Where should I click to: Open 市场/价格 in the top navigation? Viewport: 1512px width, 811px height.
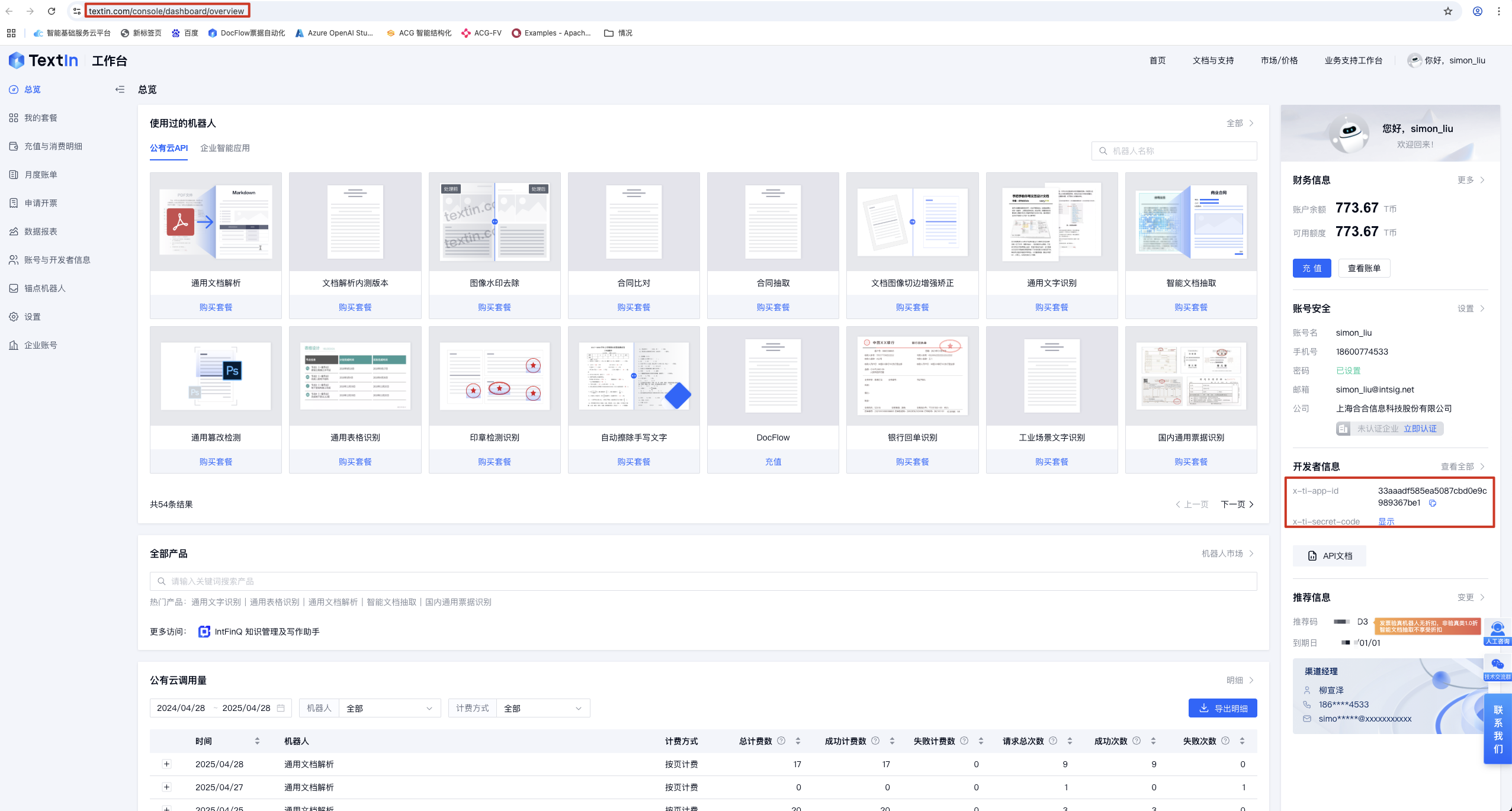pyautogui.click(x=1279, y=60)
